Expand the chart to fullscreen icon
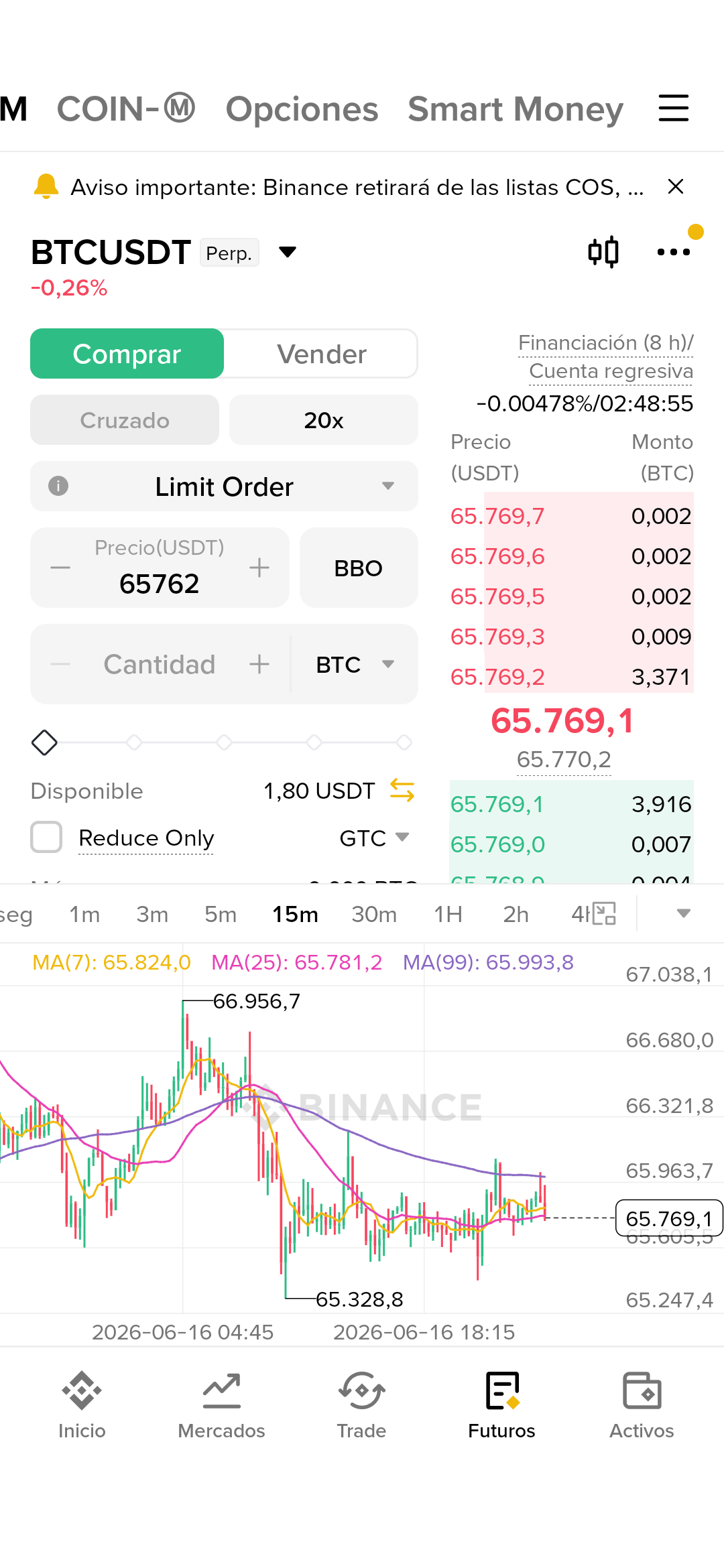This screenshot has height=1568, width=724. 605,913
